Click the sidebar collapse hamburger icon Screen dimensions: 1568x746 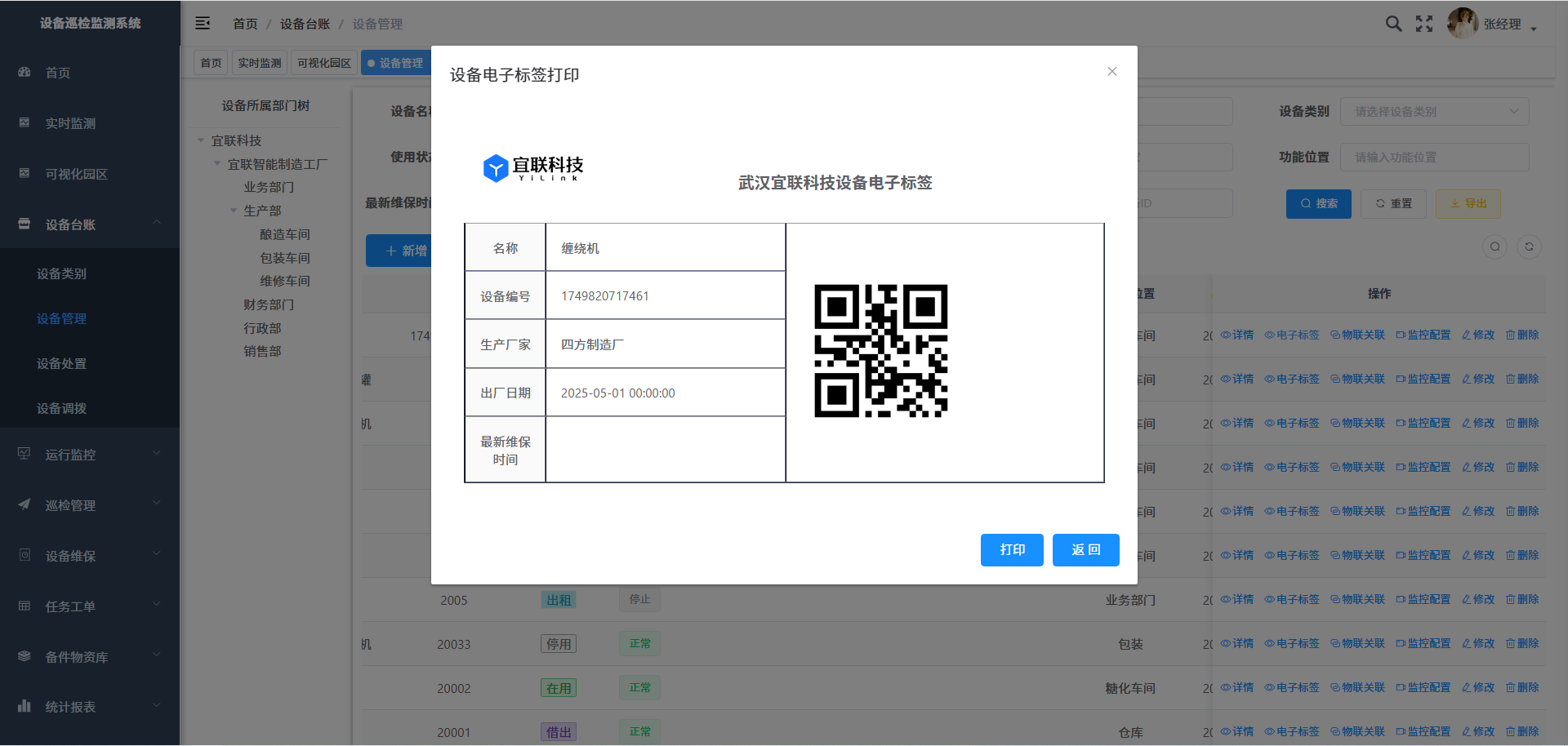point(203,24)
